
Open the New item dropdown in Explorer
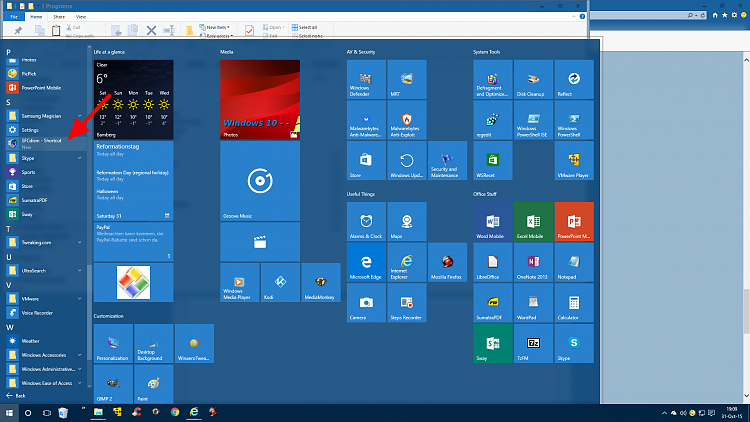(x=215, y=27)
